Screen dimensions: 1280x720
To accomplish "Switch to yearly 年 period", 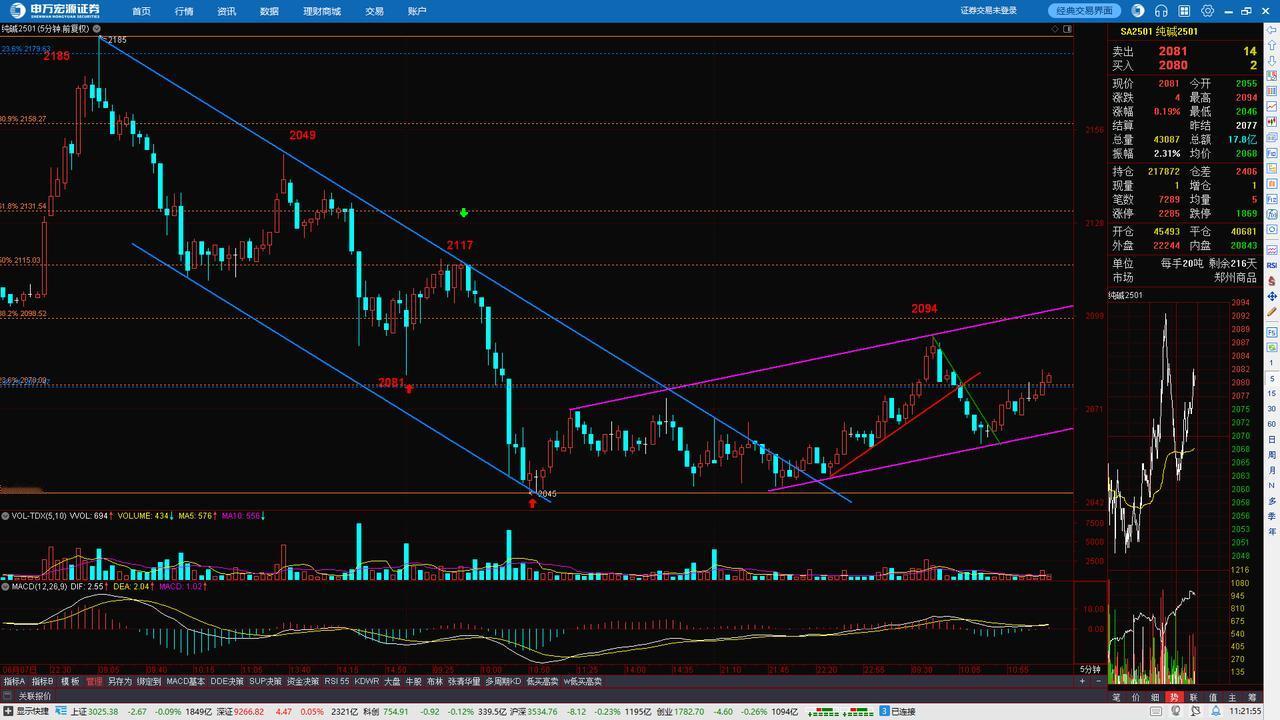I will pos(1272,531).
